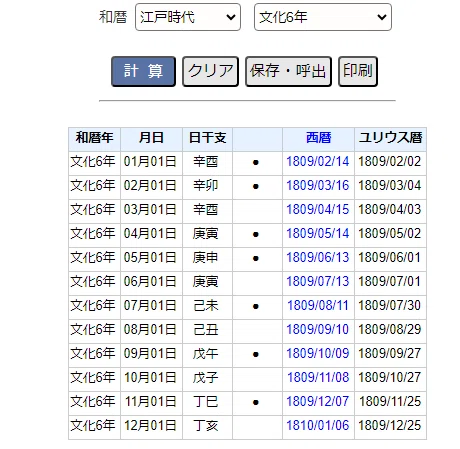This screenshot has height=449, width=460.
Task: Select Julian date 1809/03/04
Action: (390, 186)
